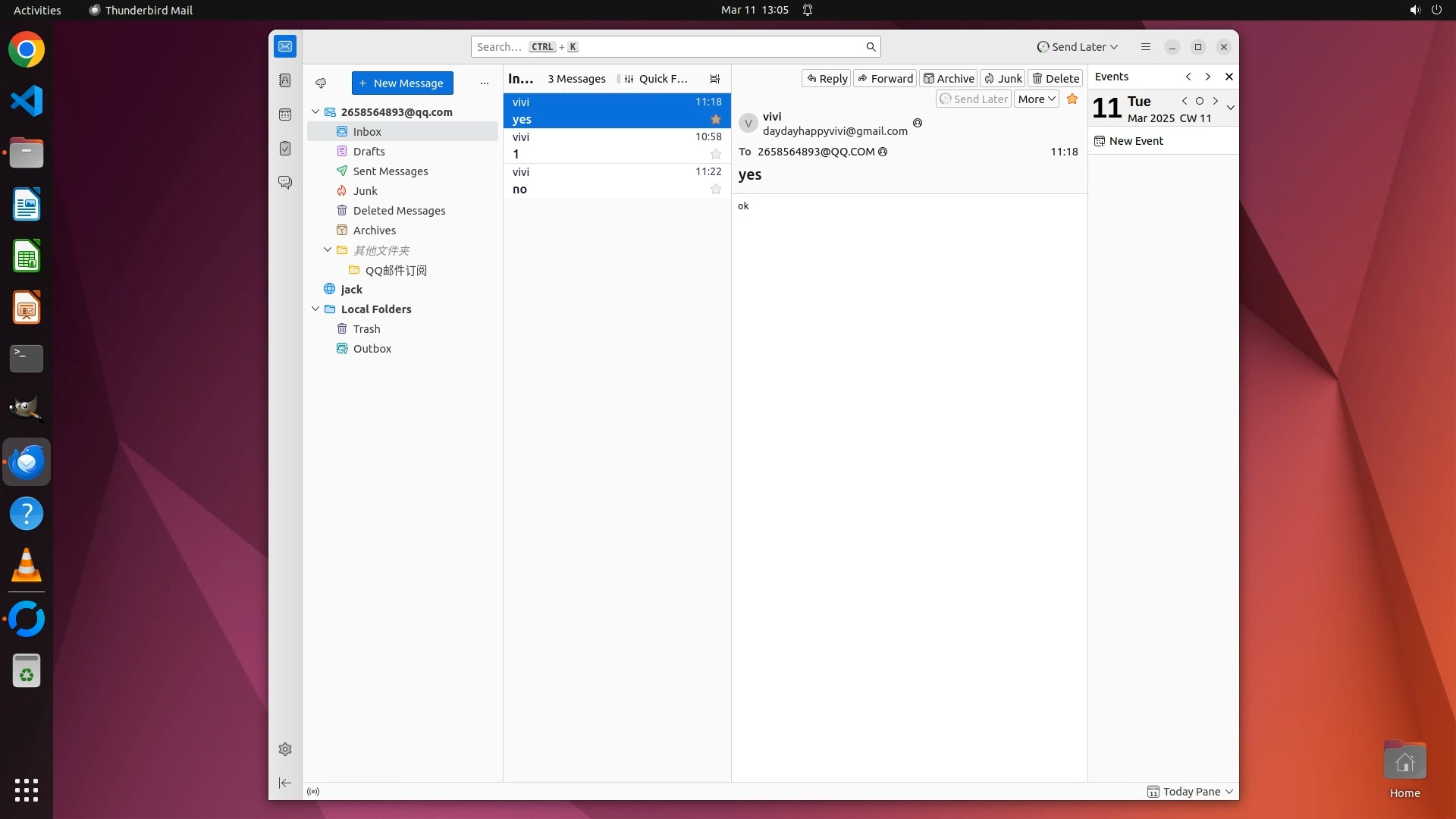
Task: Toggle star on the "no" message
Action: pyautogui.click(x=715, y=190)
